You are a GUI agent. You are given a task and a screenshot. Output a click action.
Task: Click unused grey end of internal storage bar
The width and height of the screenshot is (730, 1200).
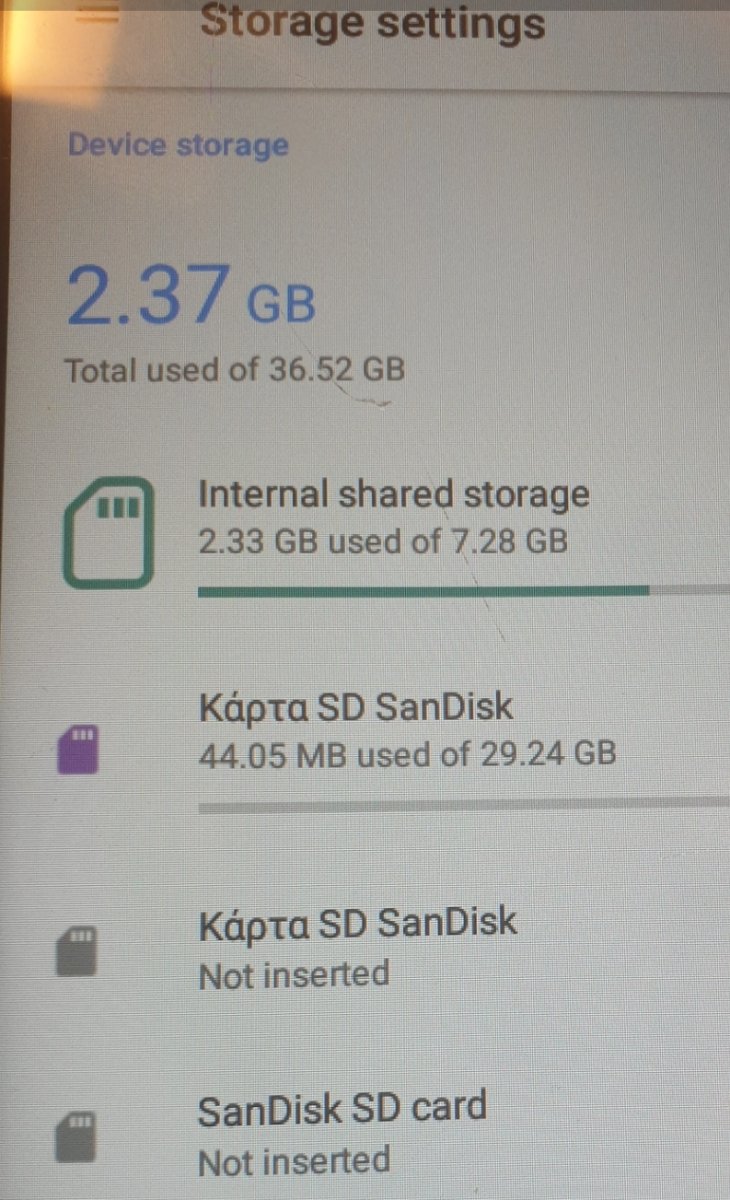690,591
